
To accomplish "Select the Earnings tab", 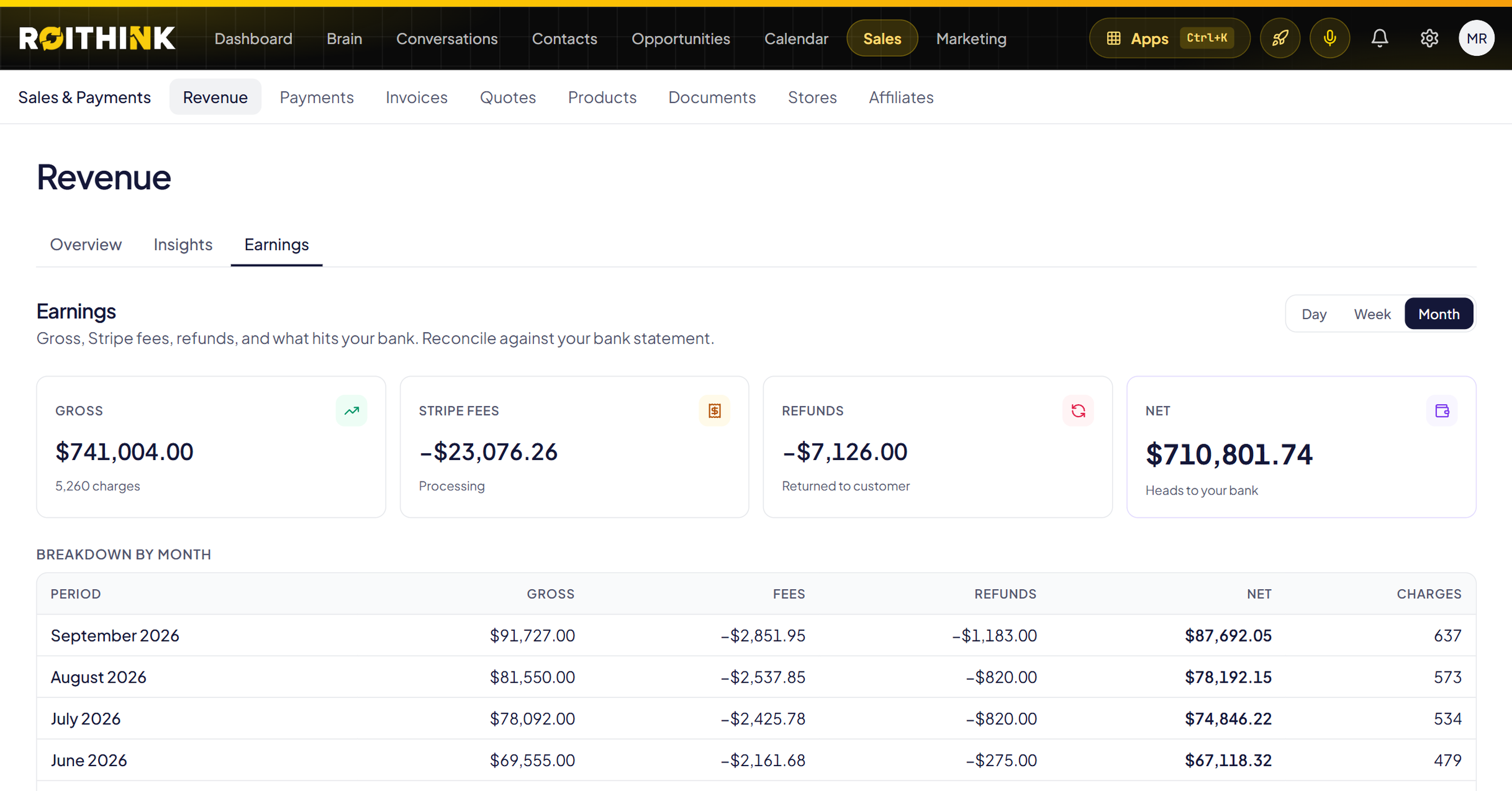I will tap(276, 245).
